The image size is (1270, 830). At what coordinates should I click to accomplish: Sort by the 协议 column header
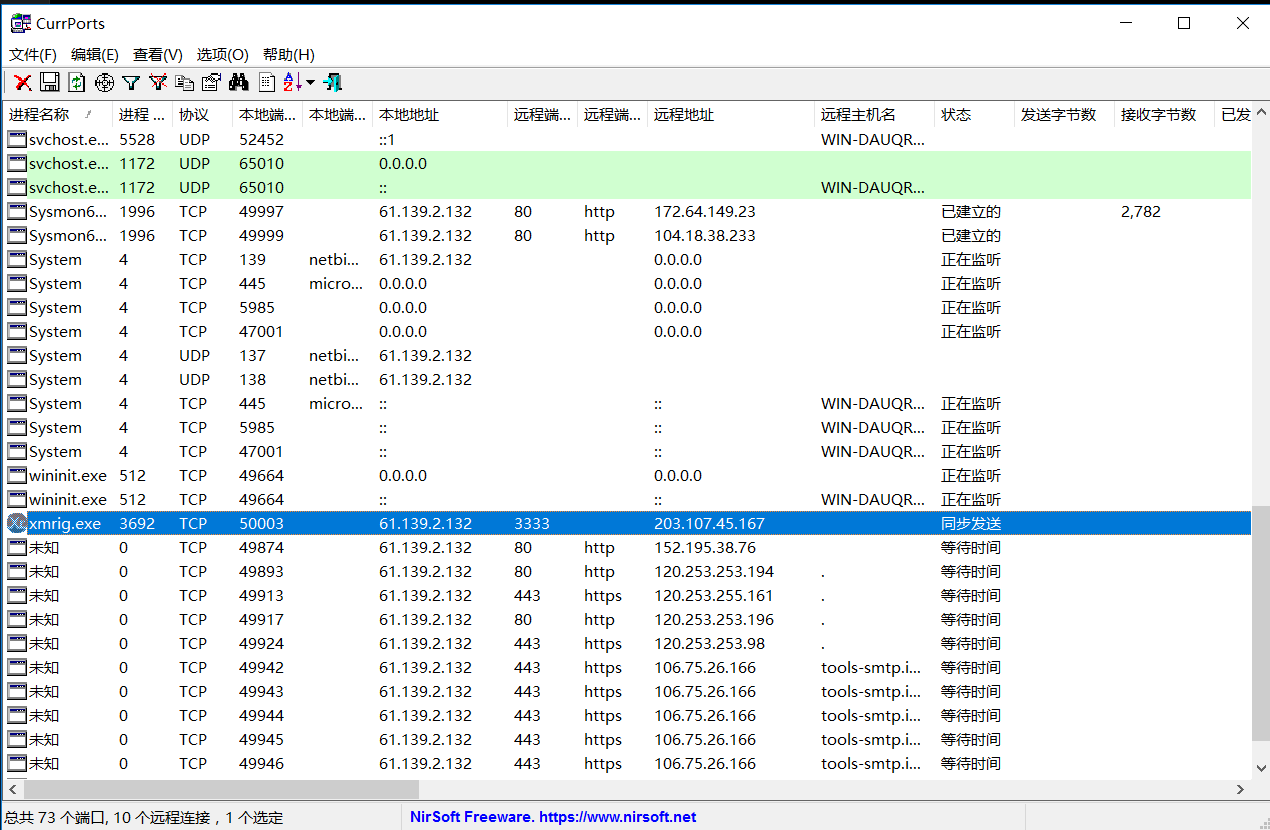[x=203, y=115]
